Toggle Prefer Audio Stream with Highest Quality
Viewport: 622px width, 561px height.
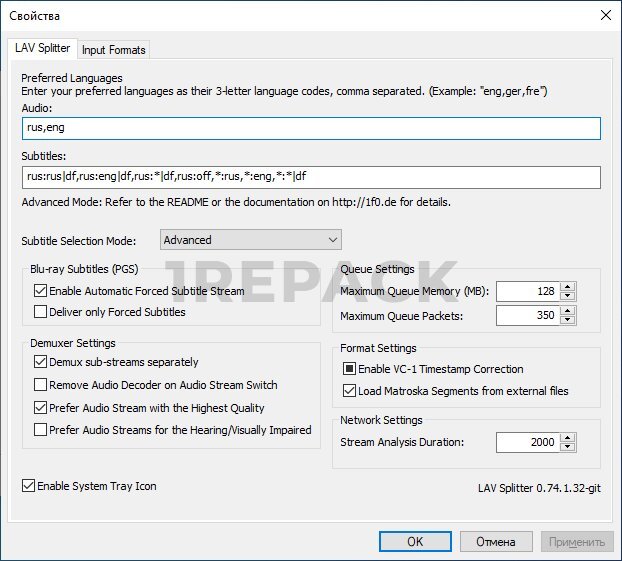40,408
